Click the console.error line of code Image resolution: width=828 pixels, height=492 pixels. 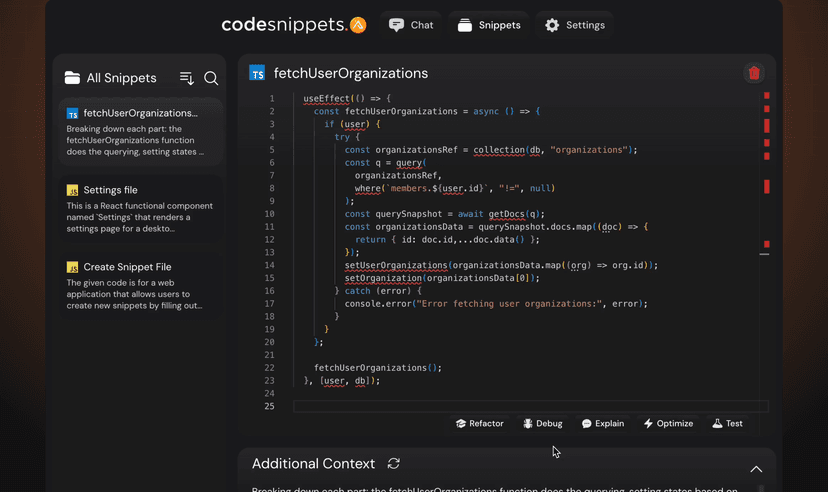click(496, 304)
